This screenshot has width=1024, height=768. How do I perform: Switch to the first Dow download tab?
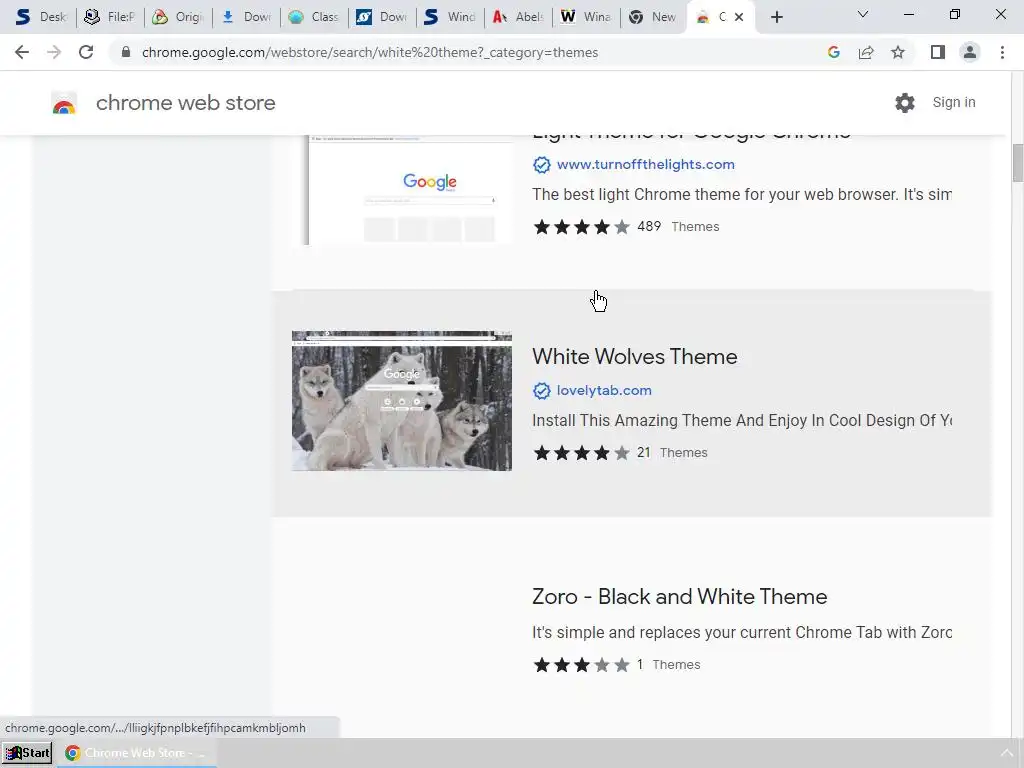246,17
